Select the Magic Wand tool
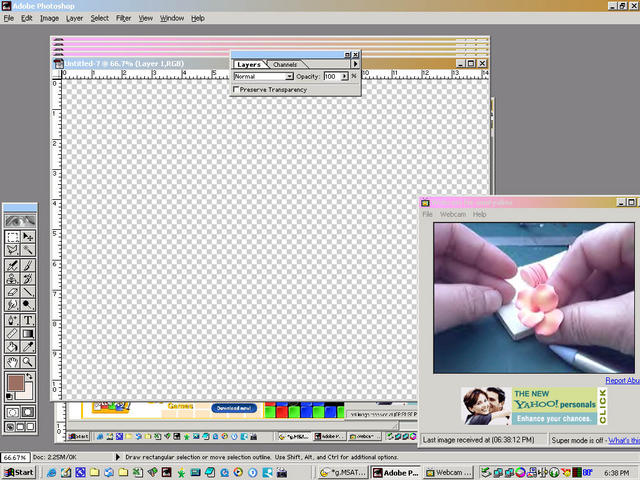 click(x=28, y=250)
